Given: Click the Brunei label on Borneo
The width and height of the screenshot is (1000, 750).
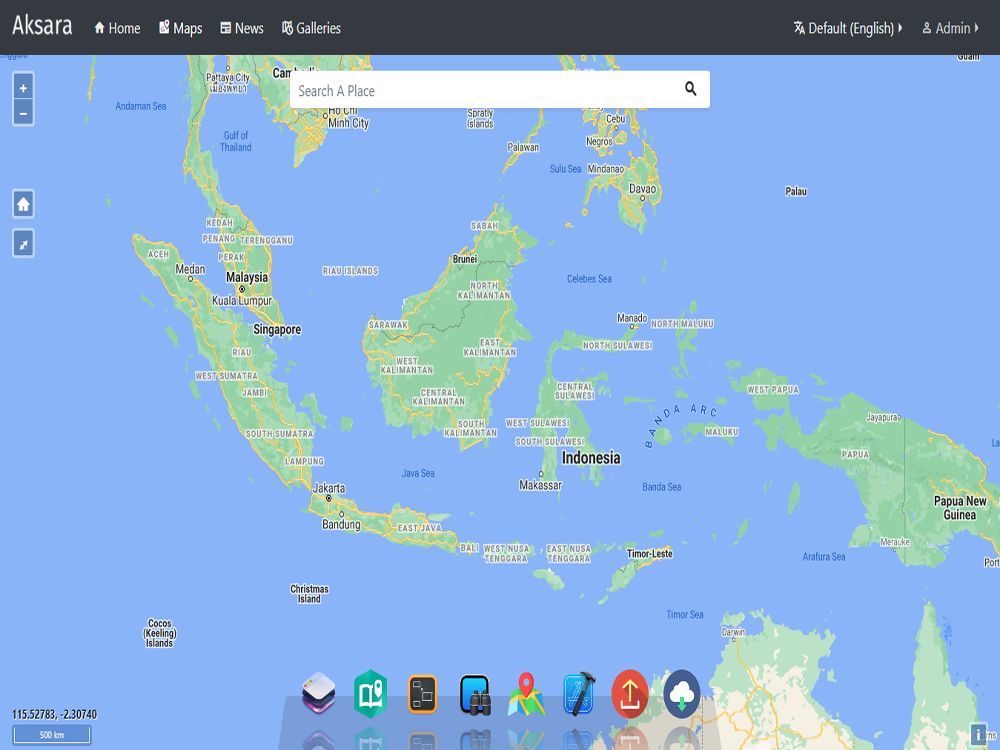Looking at the screenshot, I should click(464, 259).
